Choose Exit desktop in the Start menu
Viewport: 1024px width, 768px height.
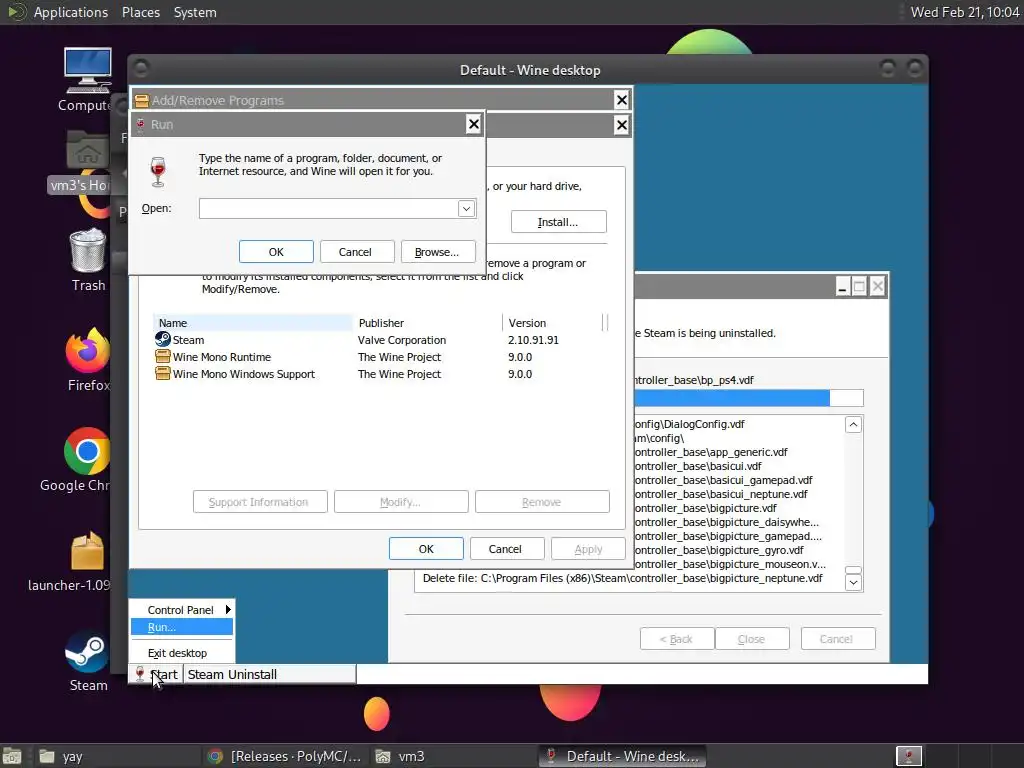pyautogui.click(x=182, y=653)
